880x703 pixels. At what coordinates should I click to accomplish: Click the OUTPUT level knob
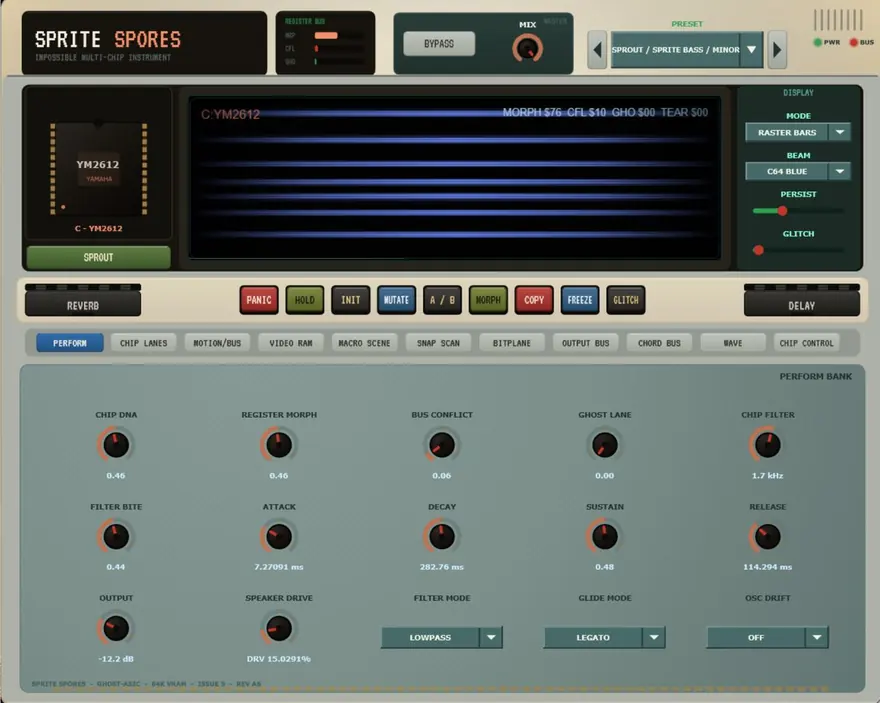116,628
